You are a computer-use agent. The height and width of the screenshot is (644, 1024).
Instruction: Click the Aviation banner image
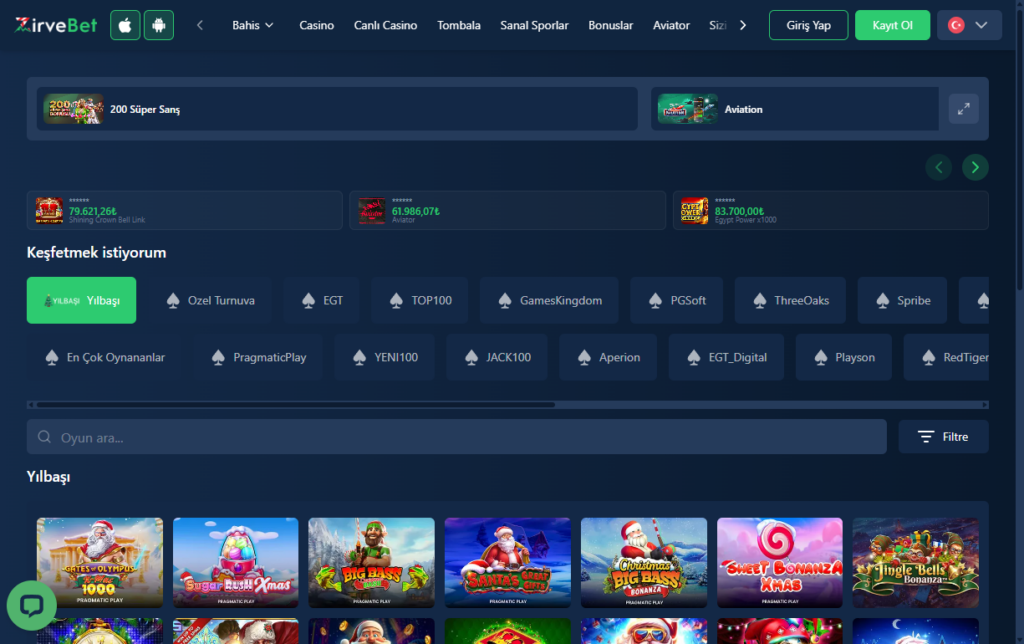[x=688, y=109]
